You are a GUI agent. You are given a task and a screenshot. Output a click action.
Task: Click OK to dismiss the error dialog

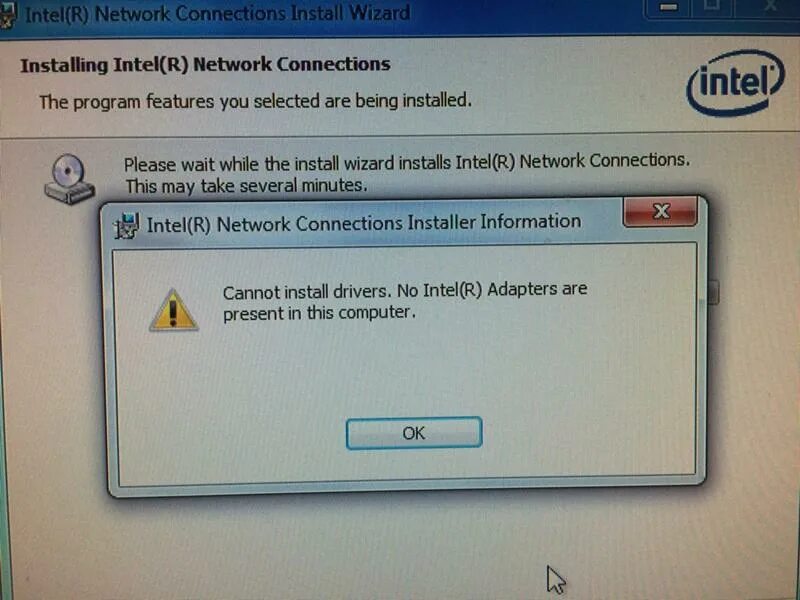click(414, 433)
